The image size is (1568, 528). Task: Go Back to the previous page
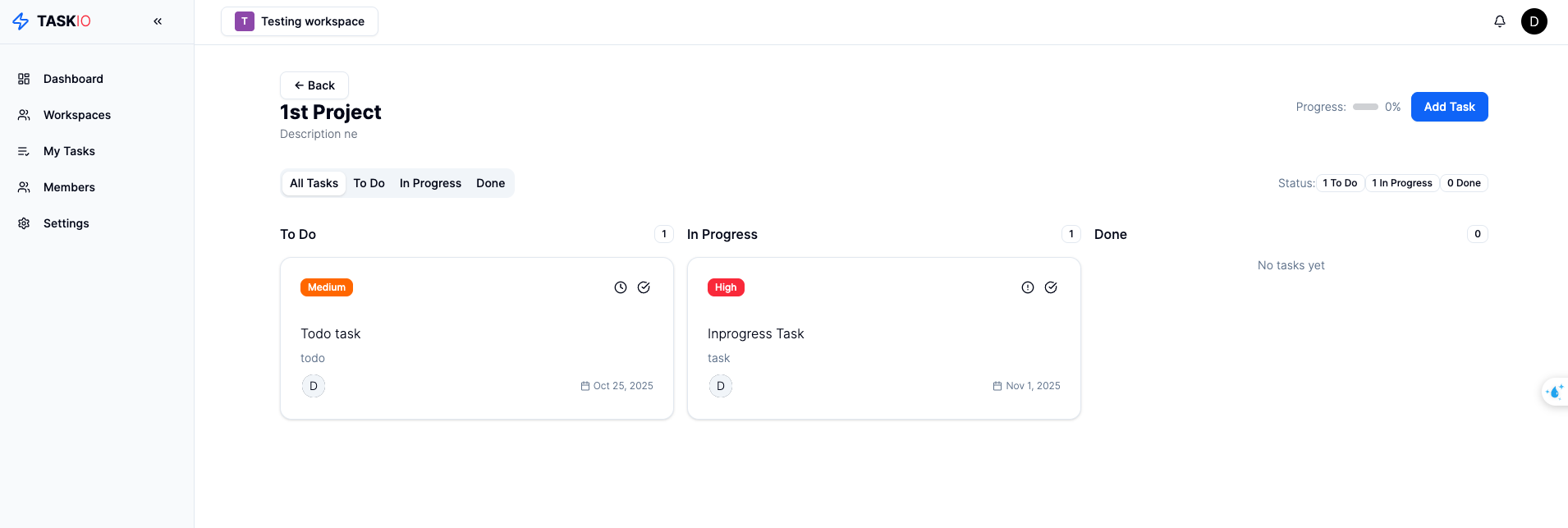(x=314, y=85)
